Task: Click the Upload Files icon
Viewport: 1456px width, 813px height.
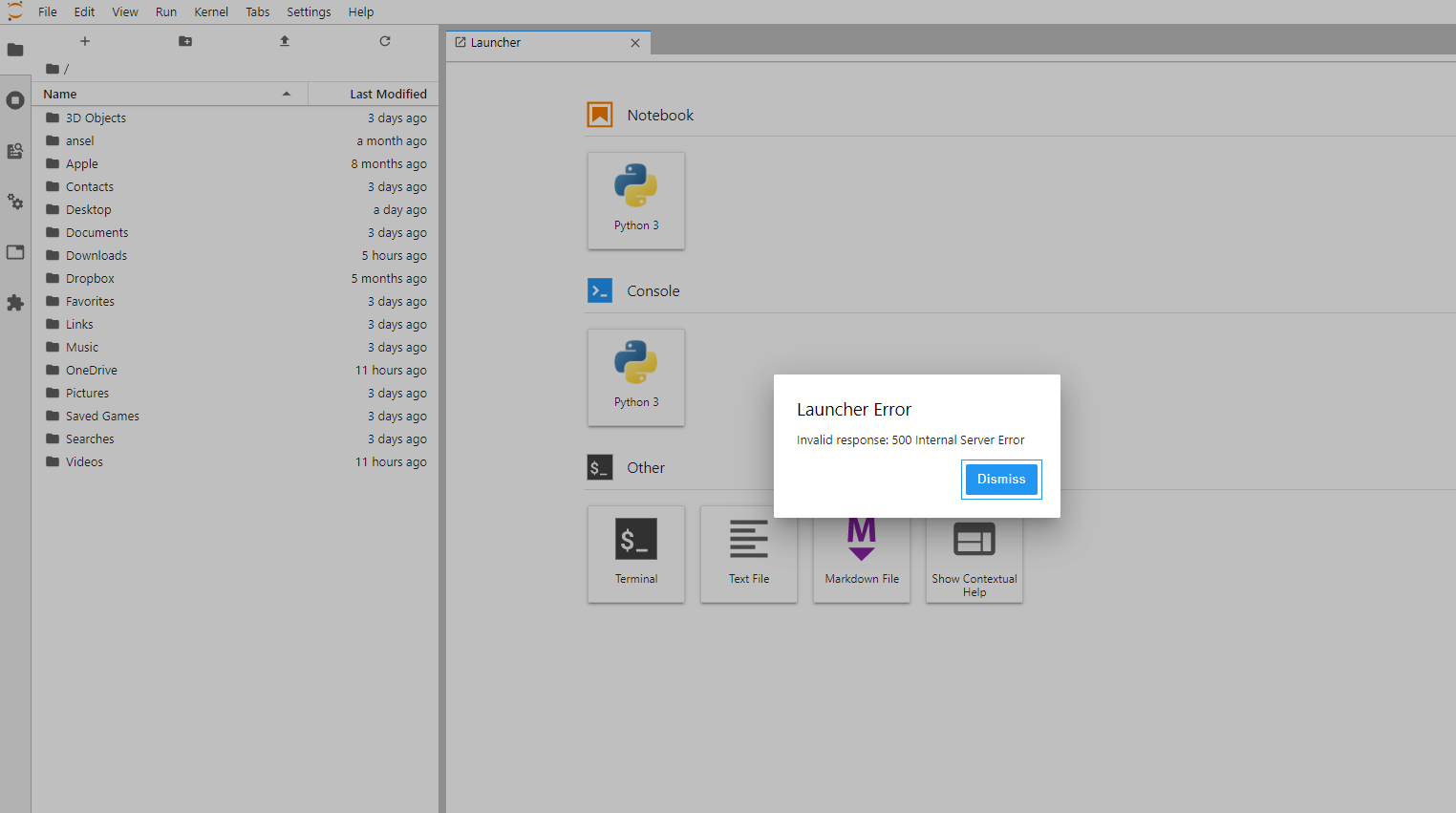Action: 285,41
